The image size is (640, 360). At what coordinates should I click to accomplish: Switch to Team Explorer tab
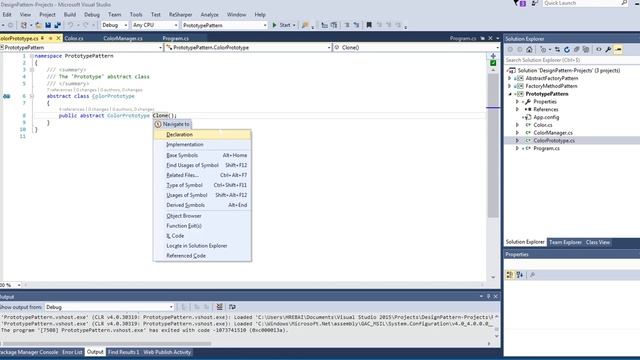565,242
